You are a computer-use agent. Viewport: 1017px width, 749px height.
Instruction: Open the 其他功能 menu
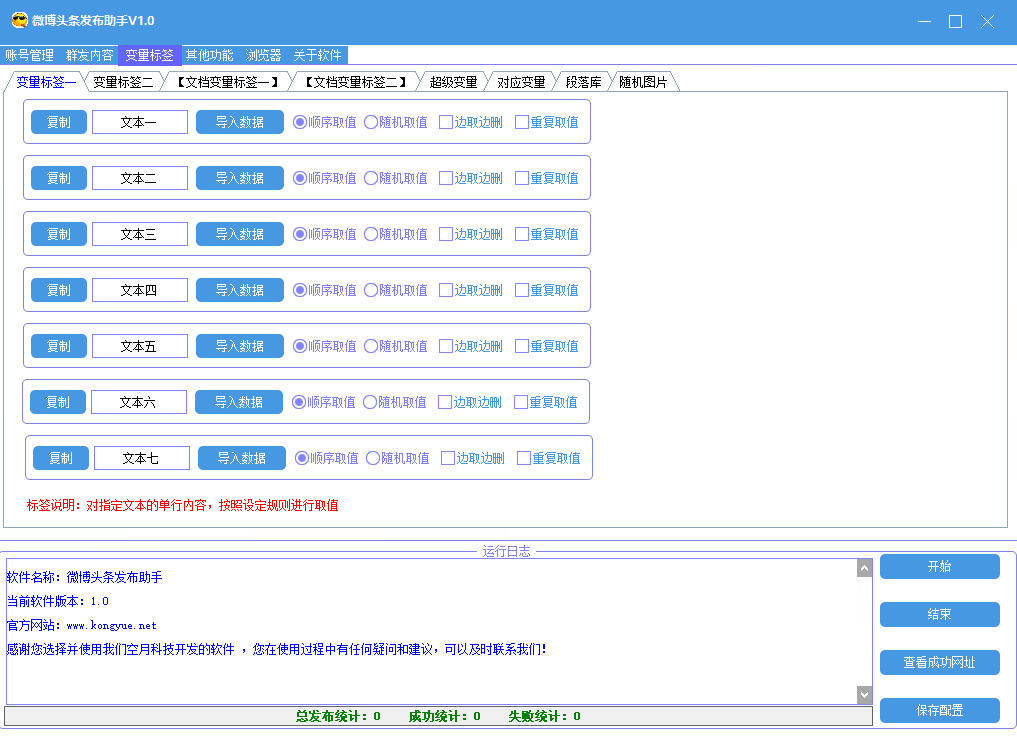tap(209, 55)
